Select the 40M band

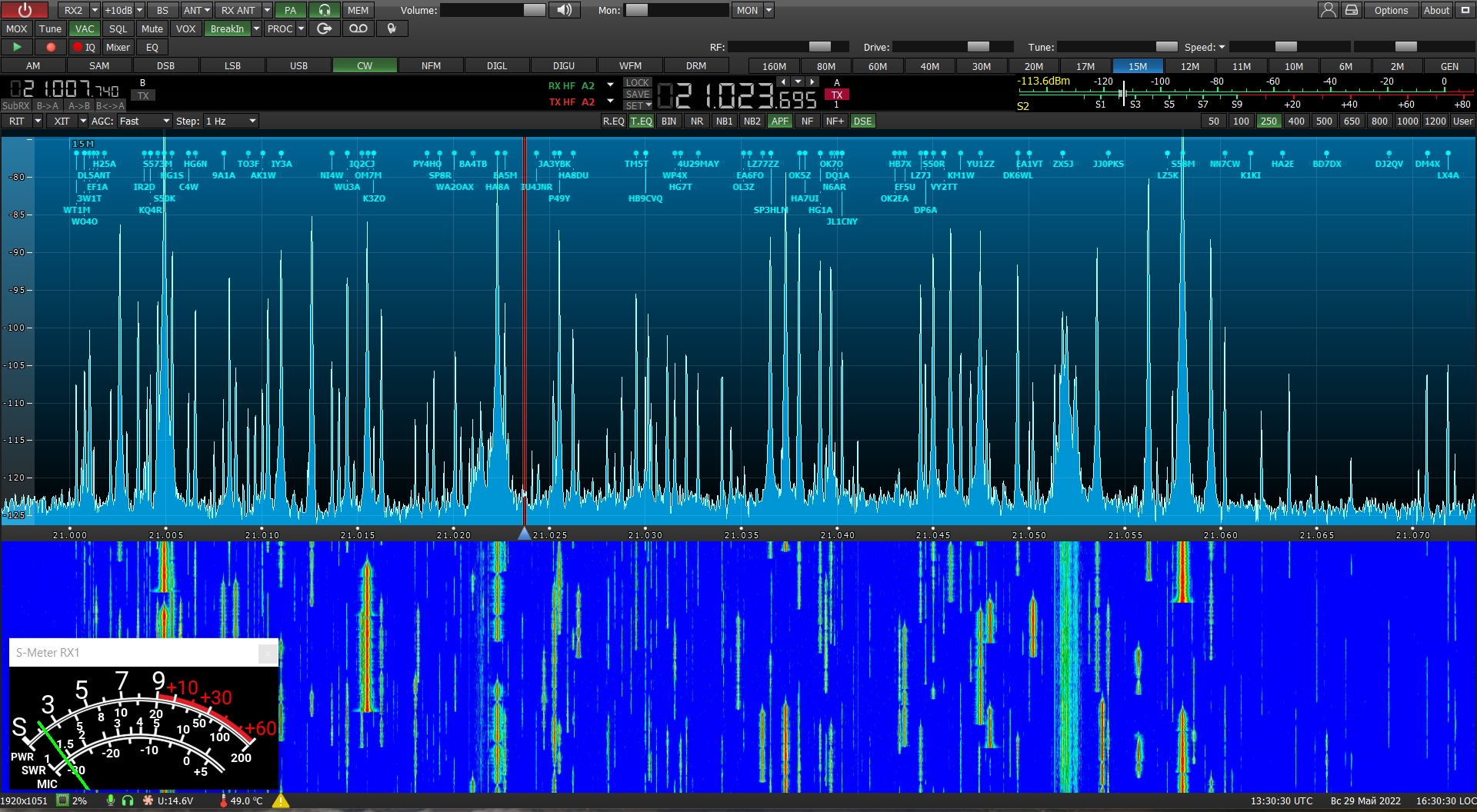929,66
